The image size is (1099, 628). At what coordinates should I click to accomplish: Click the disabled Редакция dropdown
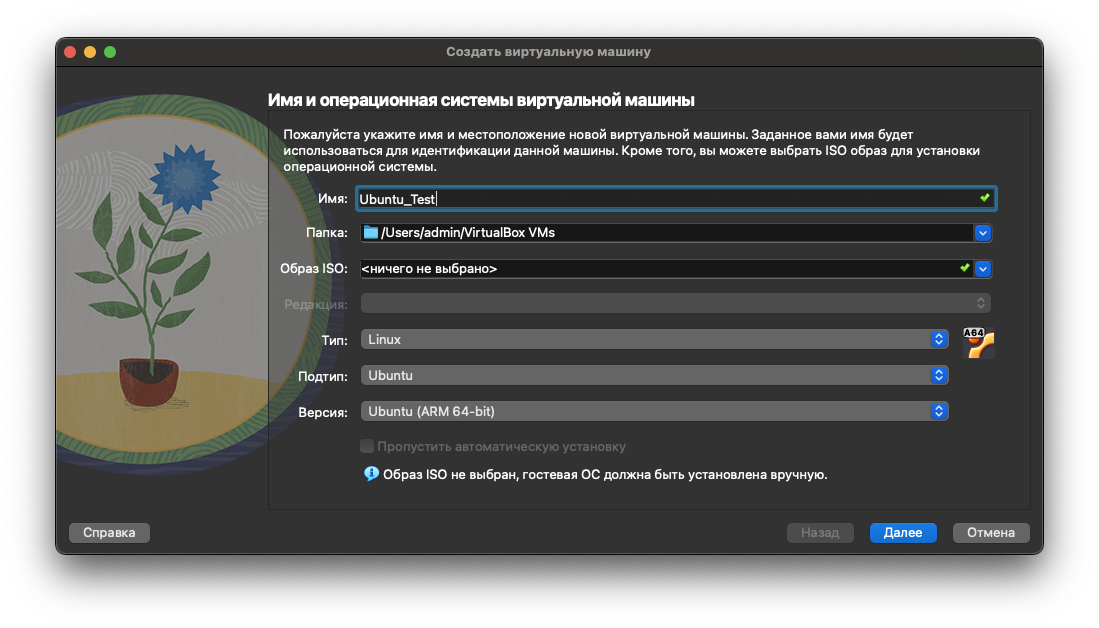point(675,302)
